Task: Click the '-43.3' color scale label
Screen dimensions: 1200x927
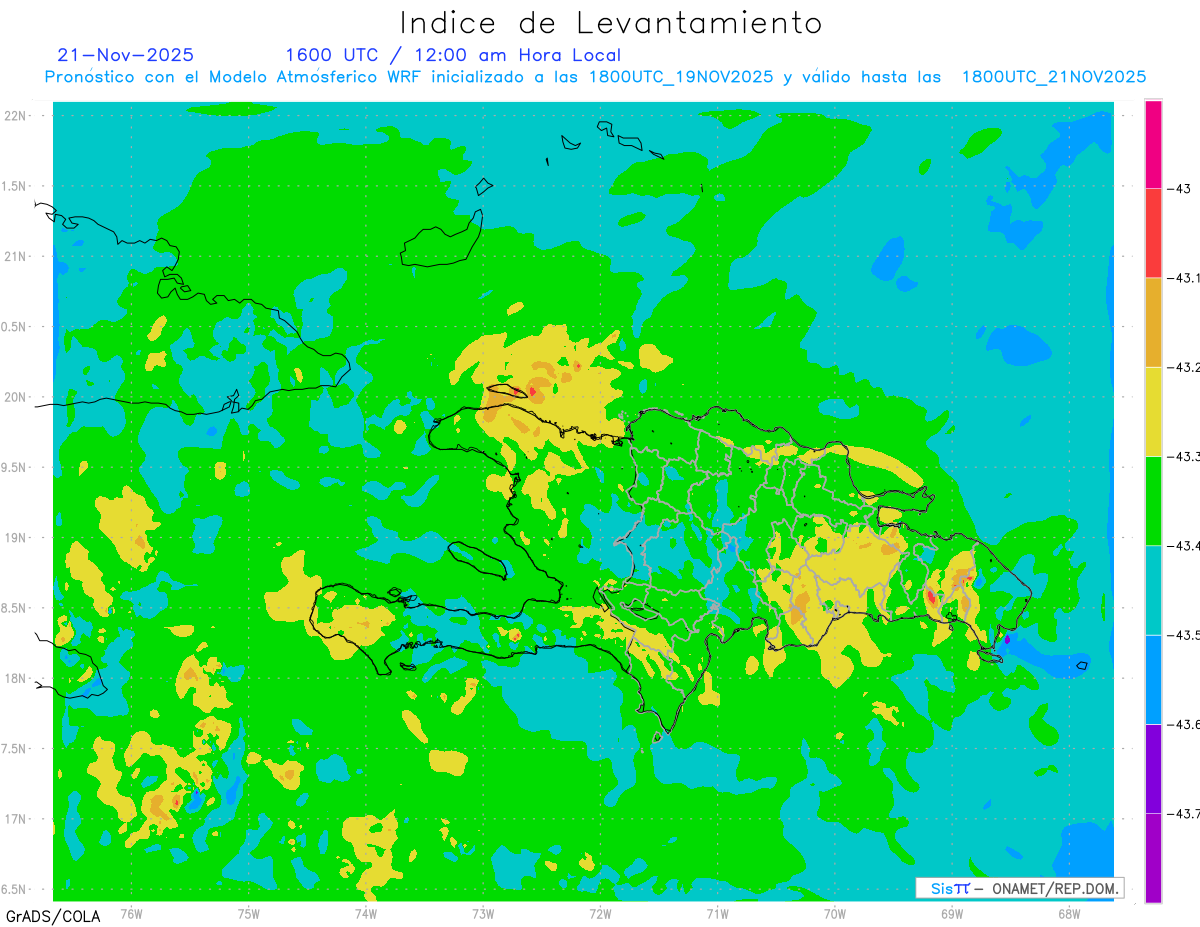Action: 1183,456
